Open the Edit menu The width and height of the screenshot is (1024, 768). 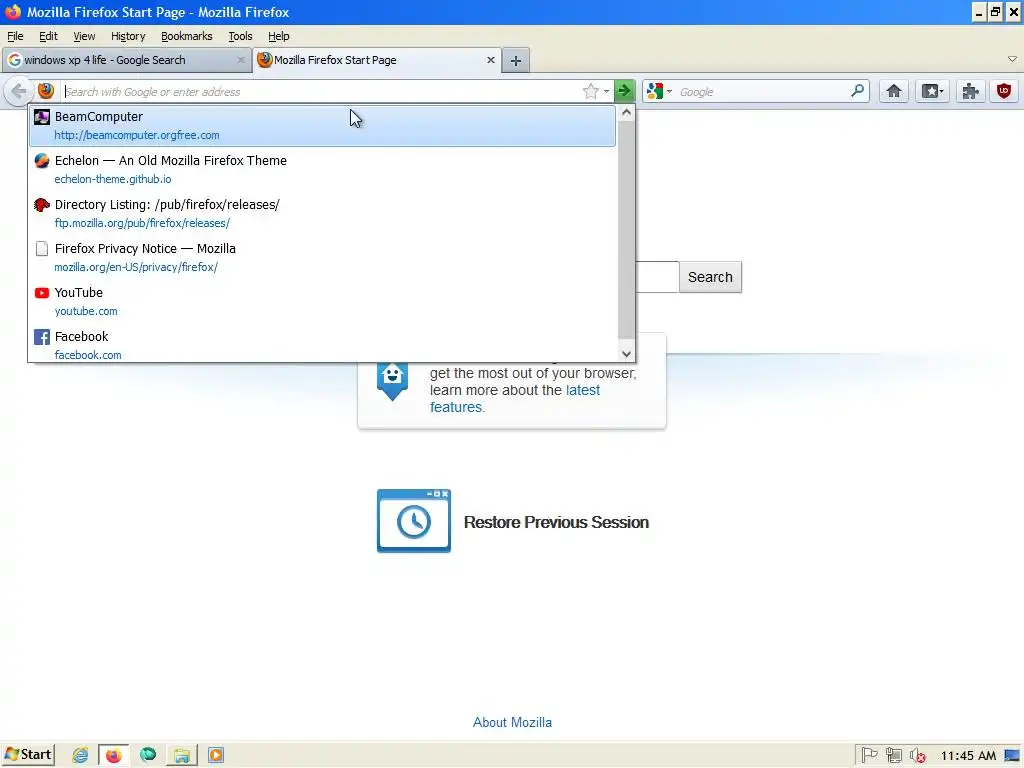pyautogui.click(x=48, y=37)
